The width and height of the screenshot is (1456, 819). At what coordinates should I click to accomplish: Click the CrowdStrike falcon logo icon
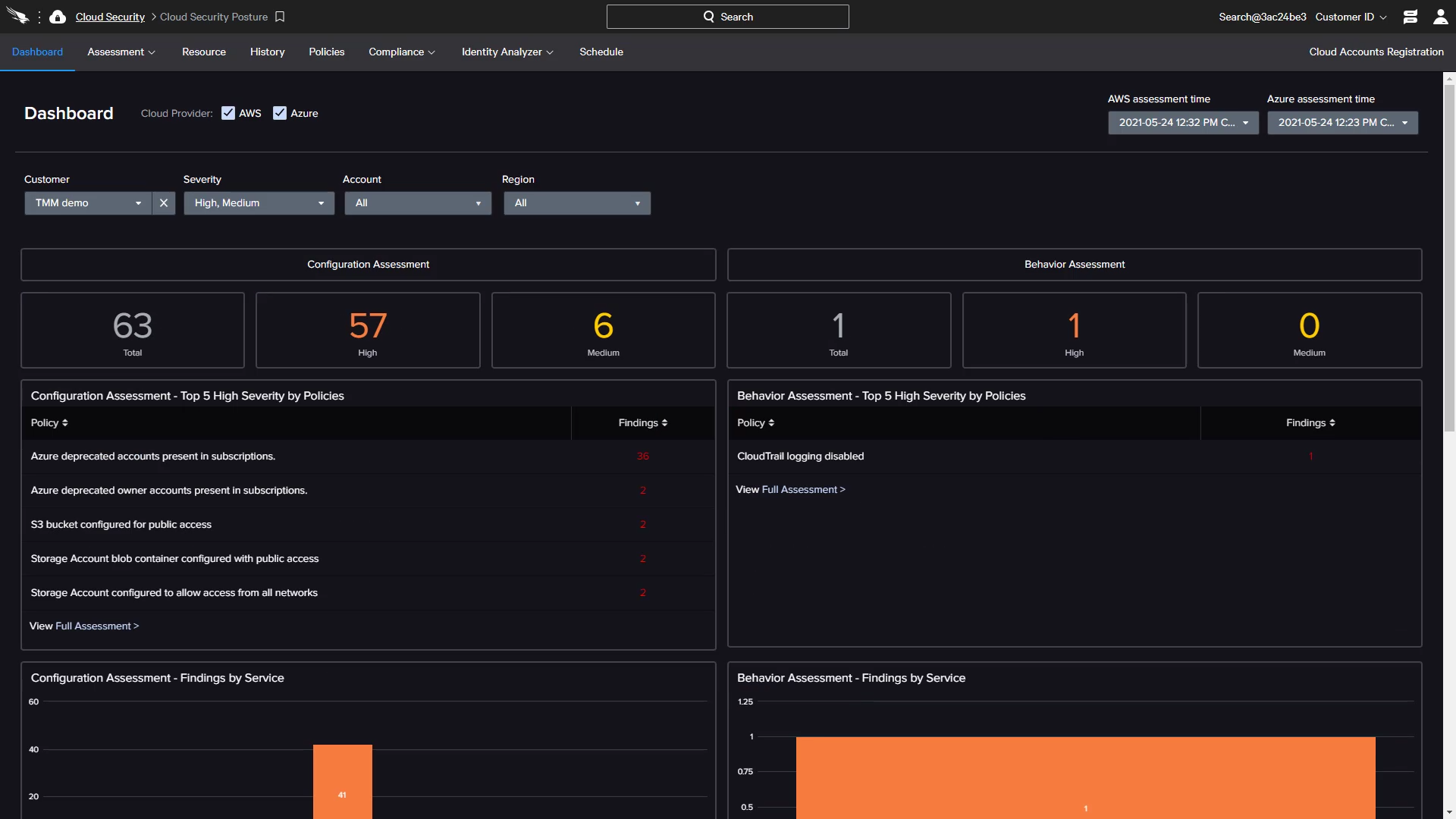[x=17, y=16]
